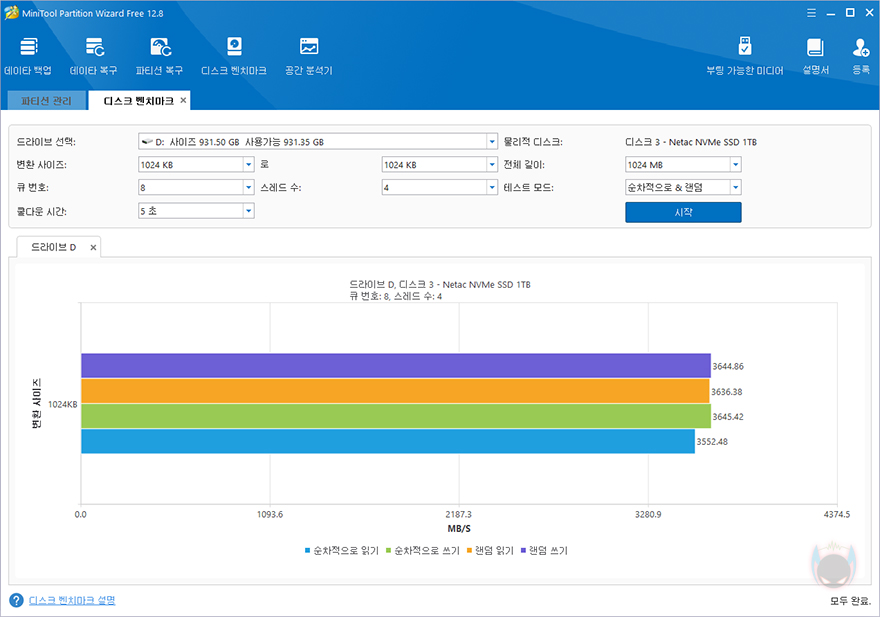Click the green 순차적으로 쓰기 legend swatch
This screenshot has height=617, width=880.
pyautogui.click(x=388, y=550)
